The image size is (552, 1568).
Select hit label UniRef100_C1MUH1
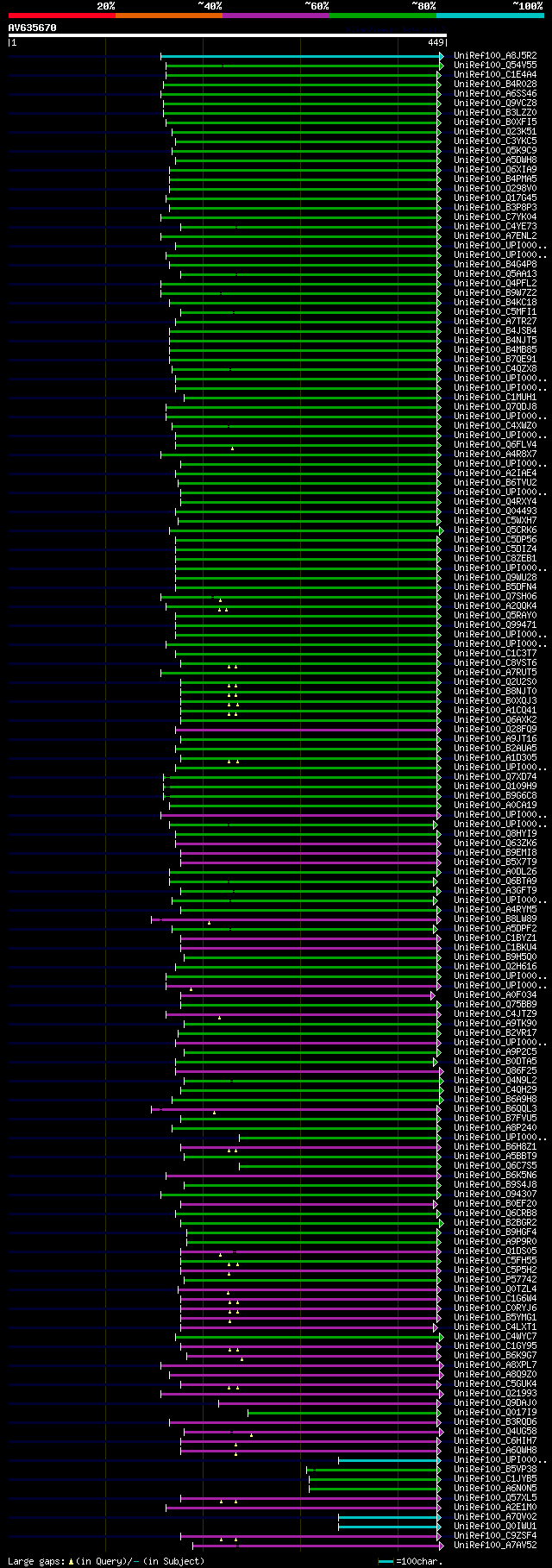(495, 397)
